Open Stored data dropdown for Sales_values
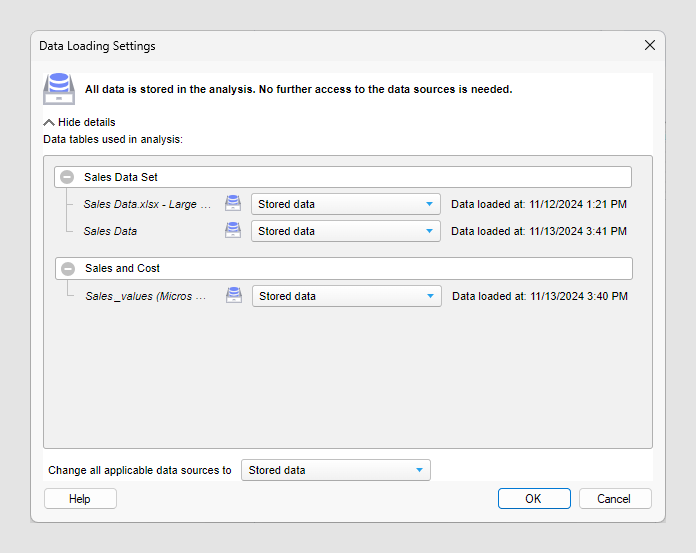Viewport: 696px width, 553px height. tap(347, 296)
